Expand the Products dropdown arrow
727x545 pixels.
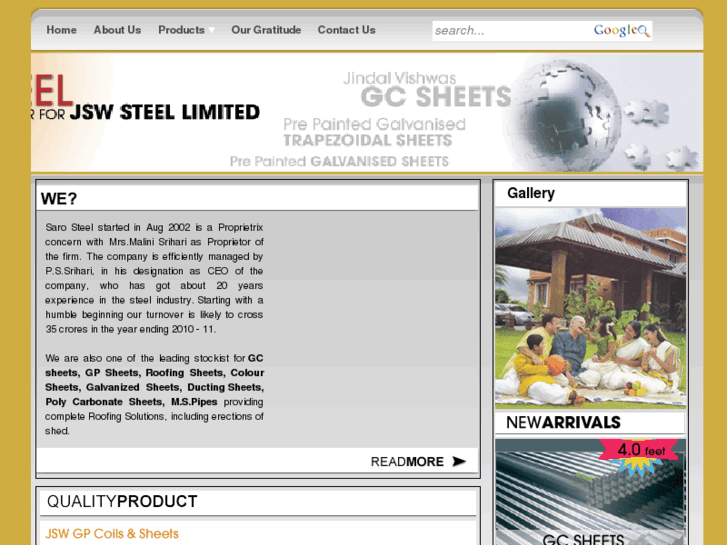point(211,31)
